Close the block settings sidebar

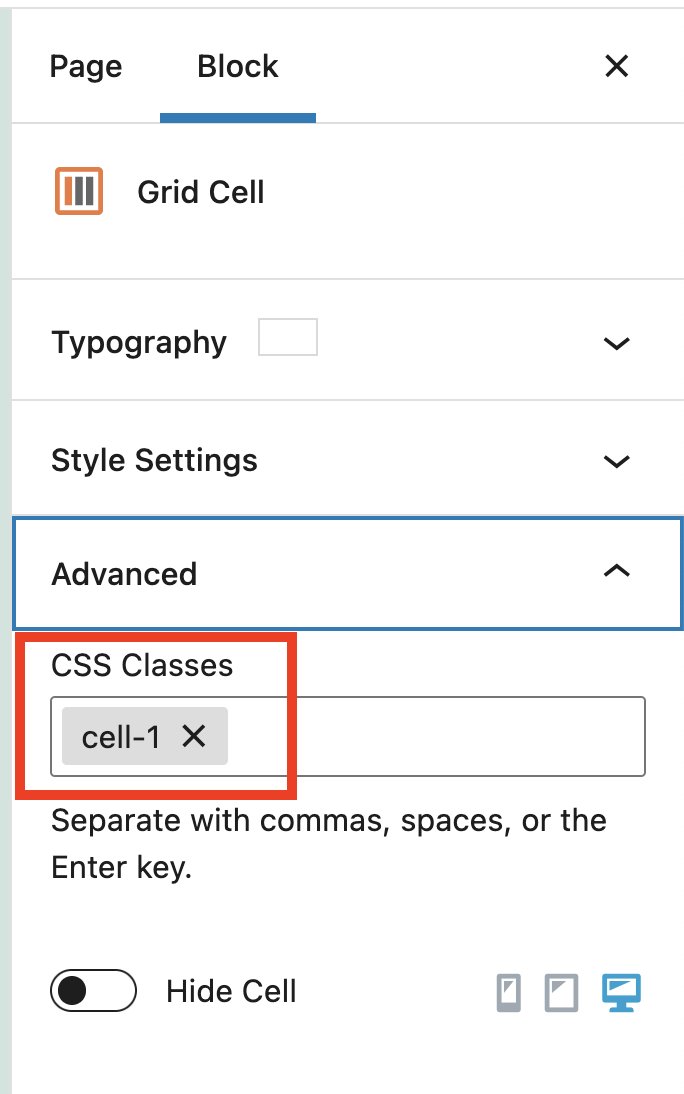point(617,66)
